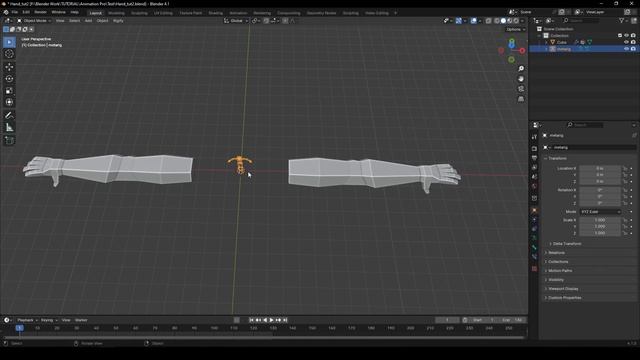Viewport: 640px width, 360px height.
Task: Open the Global transform orientation dropdown
Action: click(236, 21)
